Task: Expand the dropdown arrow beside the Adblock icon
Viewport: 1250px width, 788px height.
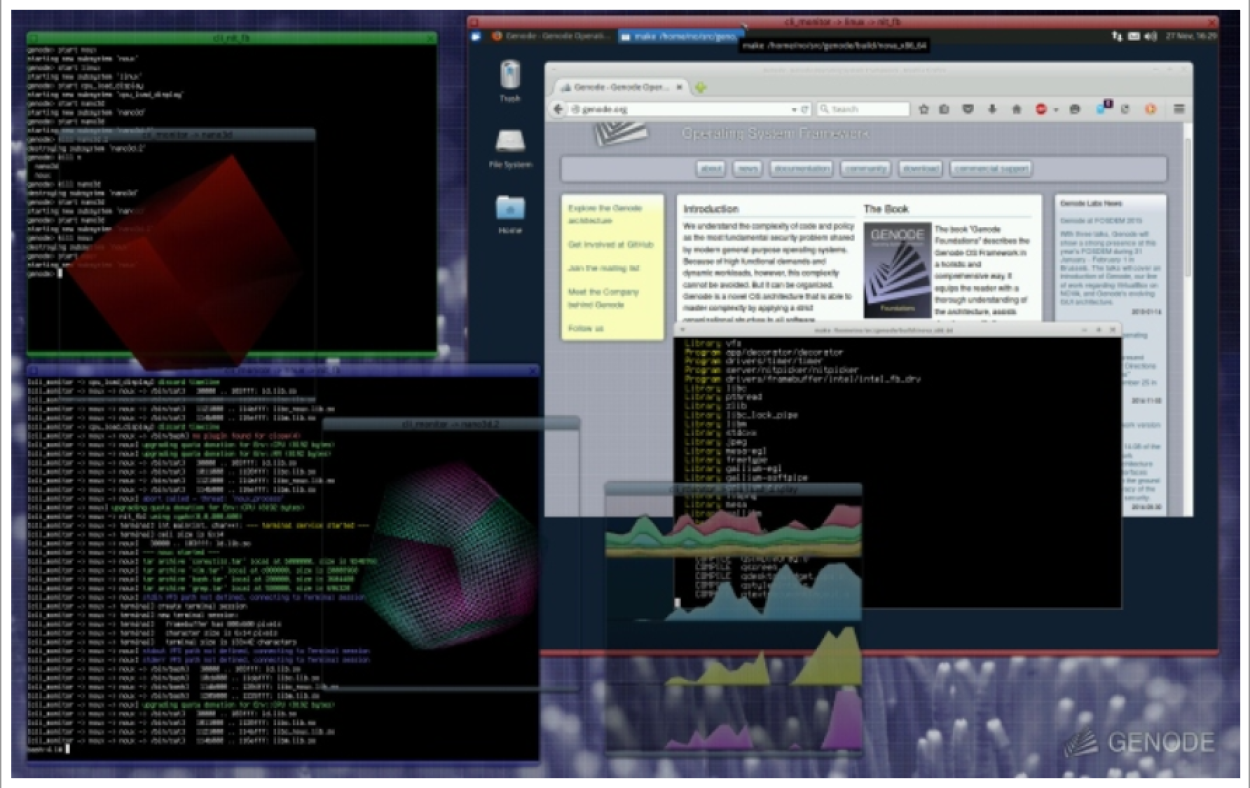Action: (x=1056, y=109)
